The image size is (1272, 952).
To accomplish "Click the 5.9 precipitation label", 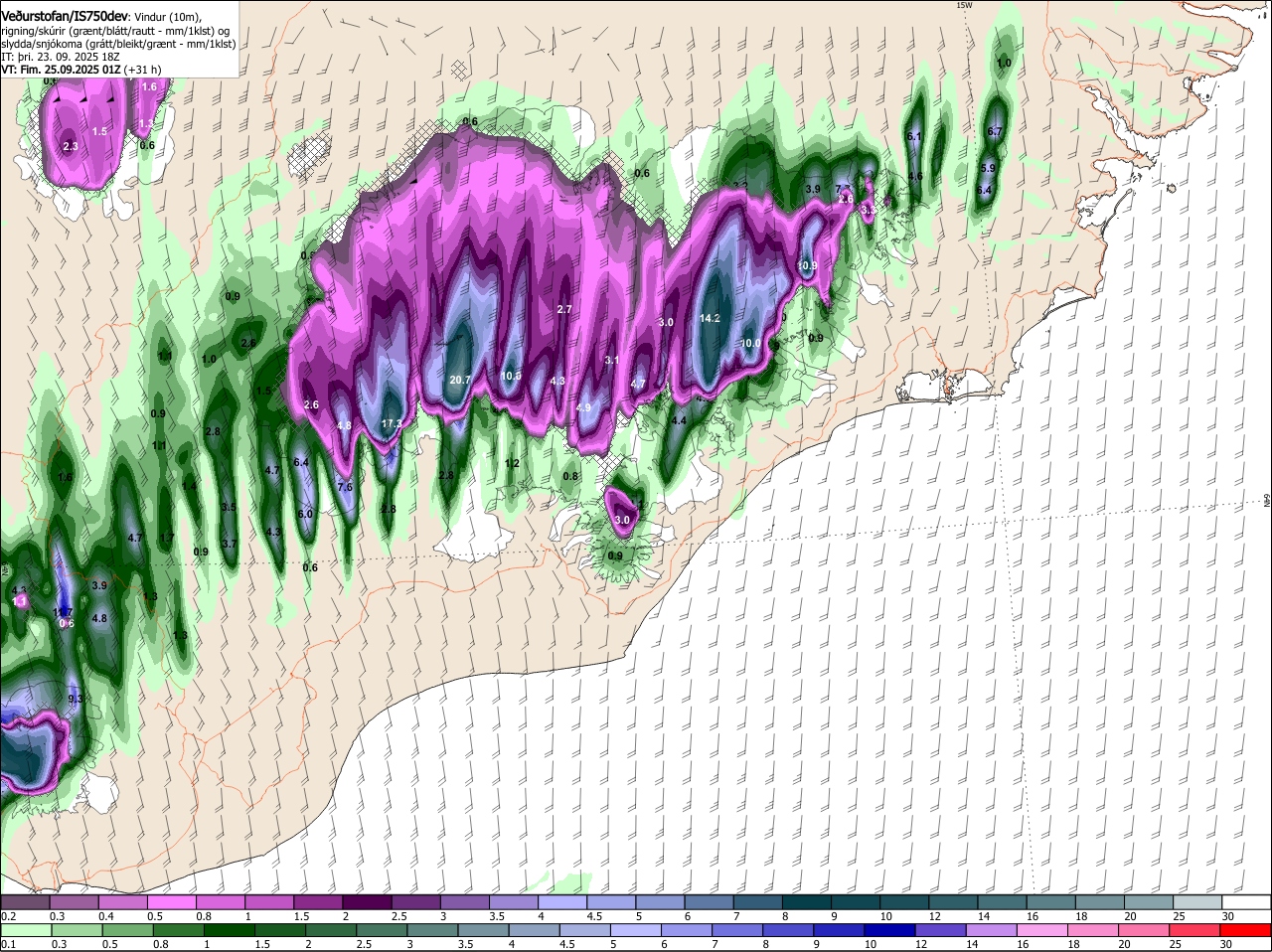I will click(988, 168).
